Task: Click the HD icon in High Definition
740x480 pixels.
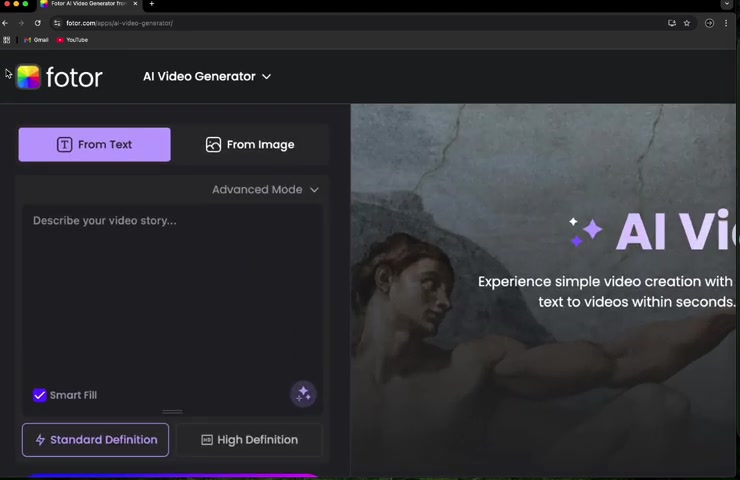Action: pos(207,440)
